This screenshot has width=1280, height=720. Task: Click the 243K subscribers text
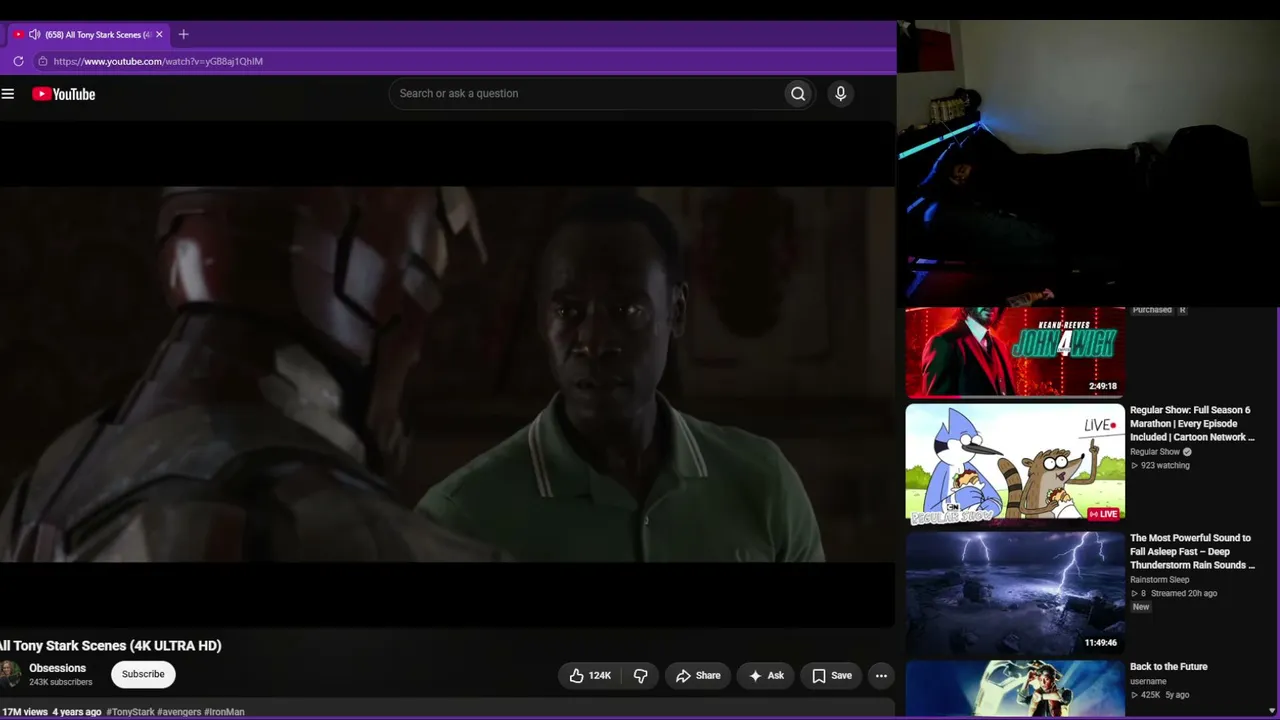61,682
